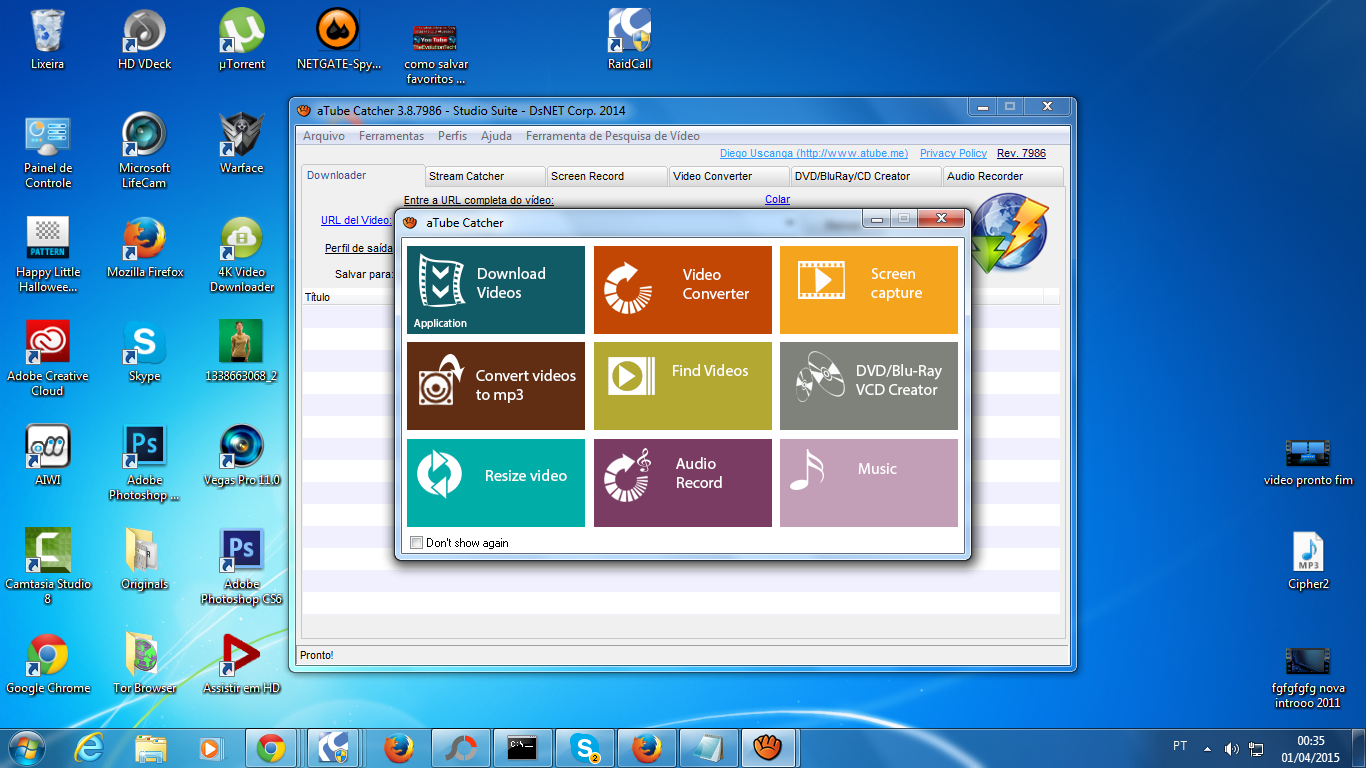1366x768 pixels.
Task: Open the Music tile
Action: coord(869,483)
